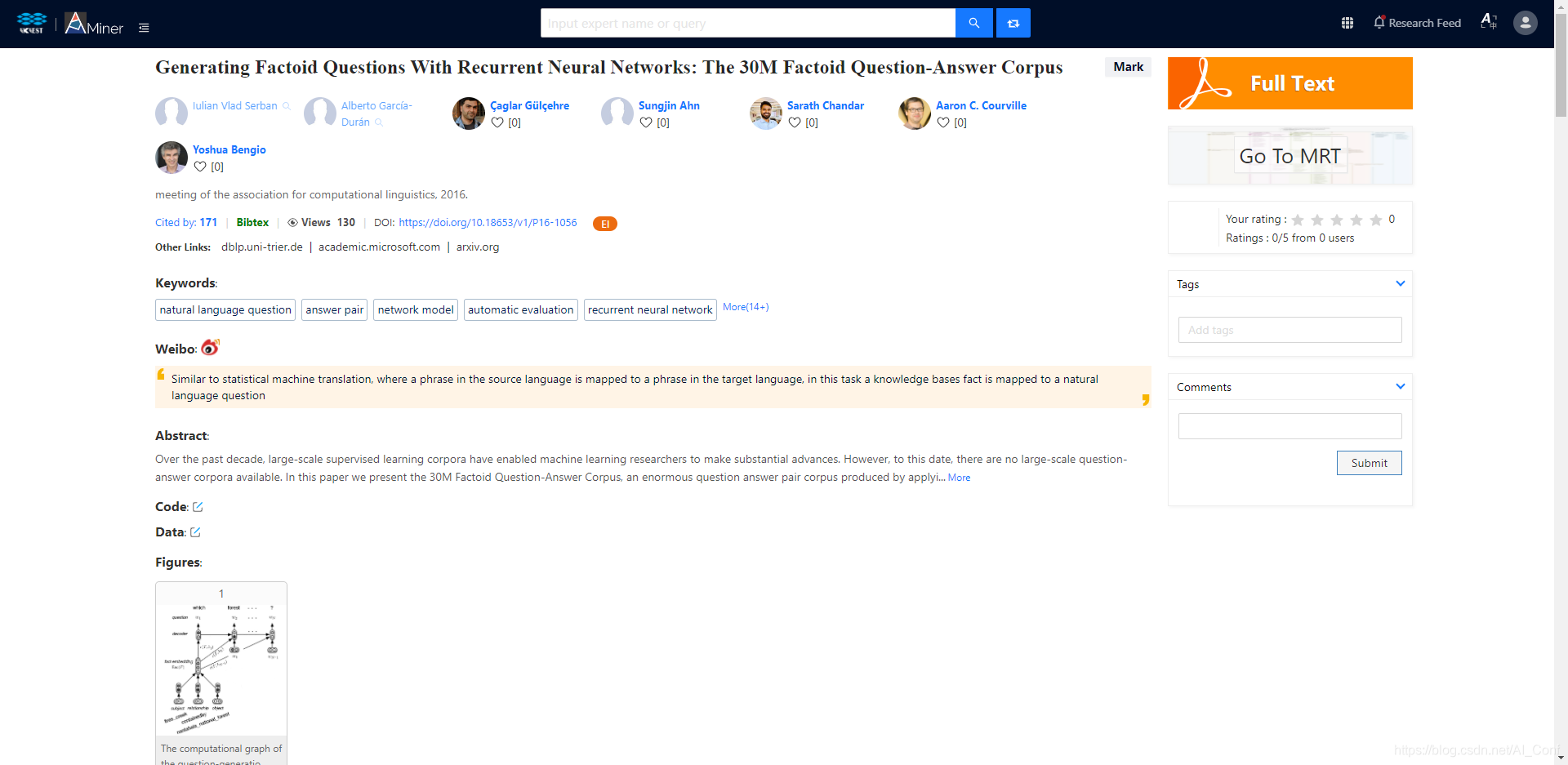Open Aaron C. Courville's author profile name
This screenshot has height=765, width=1568.
[x=981, y=106]
